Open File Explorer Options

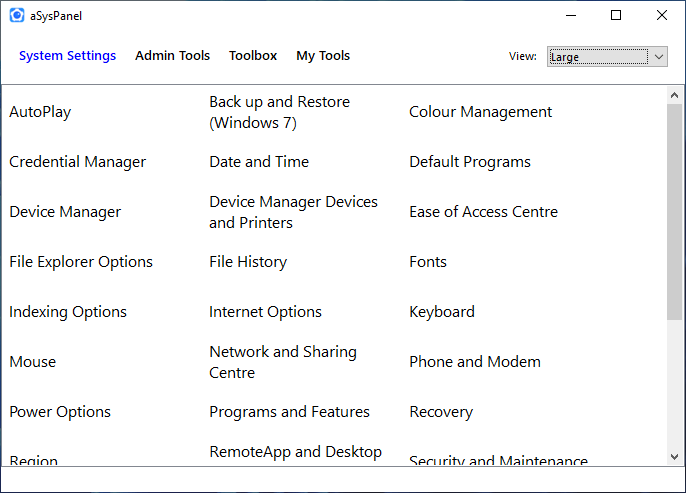coord(81,262)
